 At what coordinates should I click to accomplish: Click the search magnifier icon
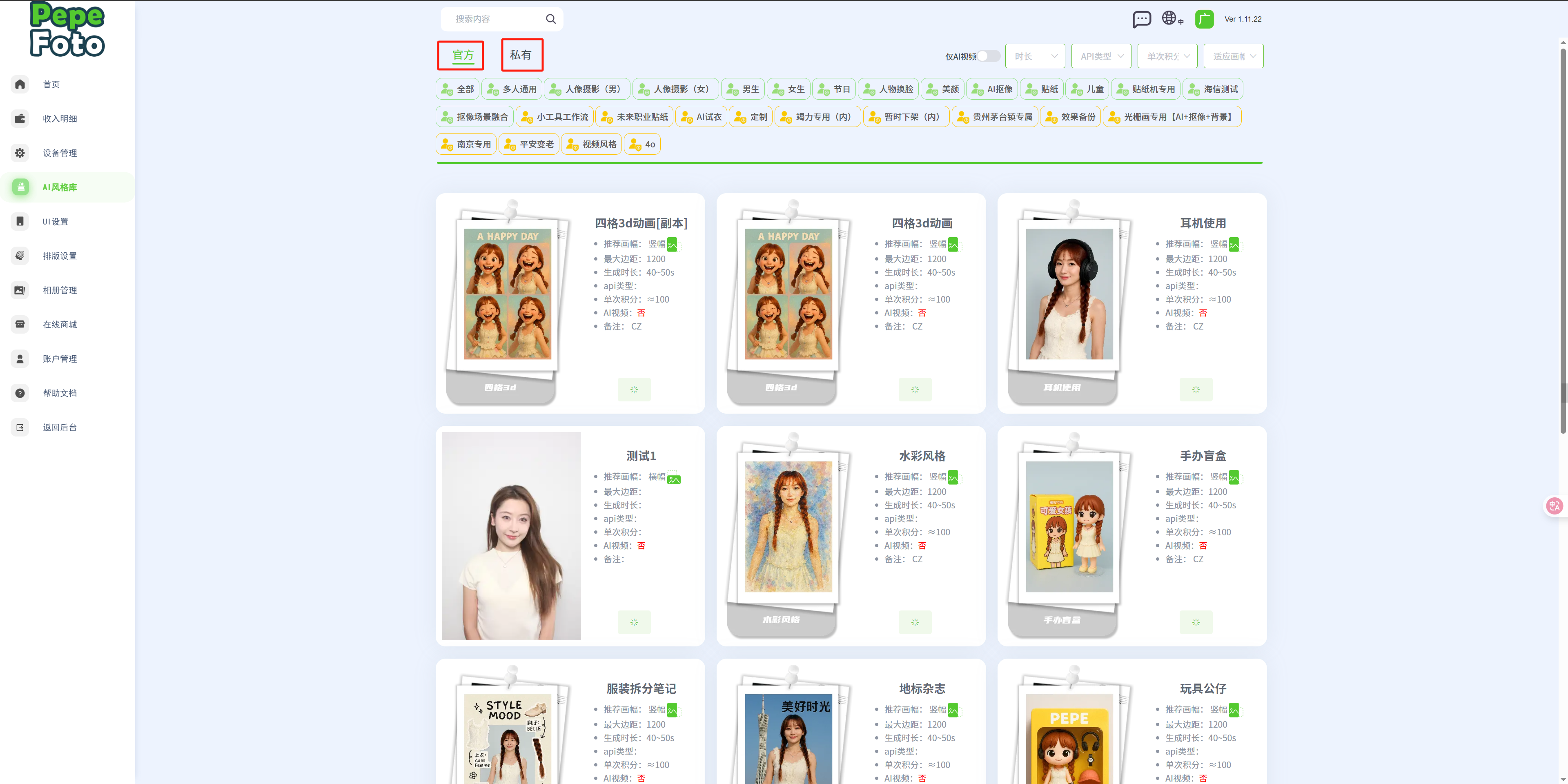click(550, 19)
